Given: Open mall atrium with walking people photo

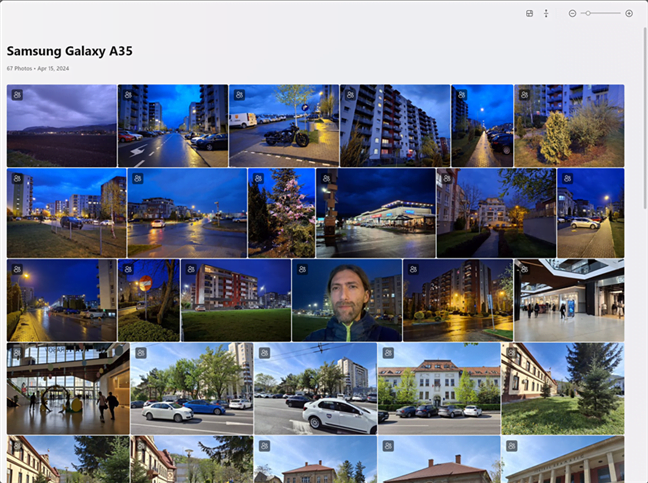Looking at the screenshot, I should pyautogui.click(x=68, y=388).
